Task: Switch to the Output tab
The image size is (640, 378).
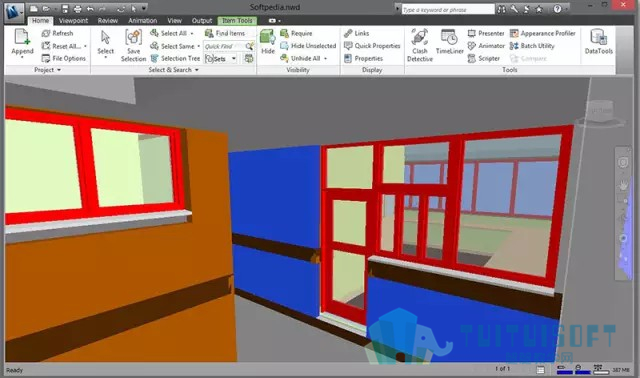Action: pos(202,20)
